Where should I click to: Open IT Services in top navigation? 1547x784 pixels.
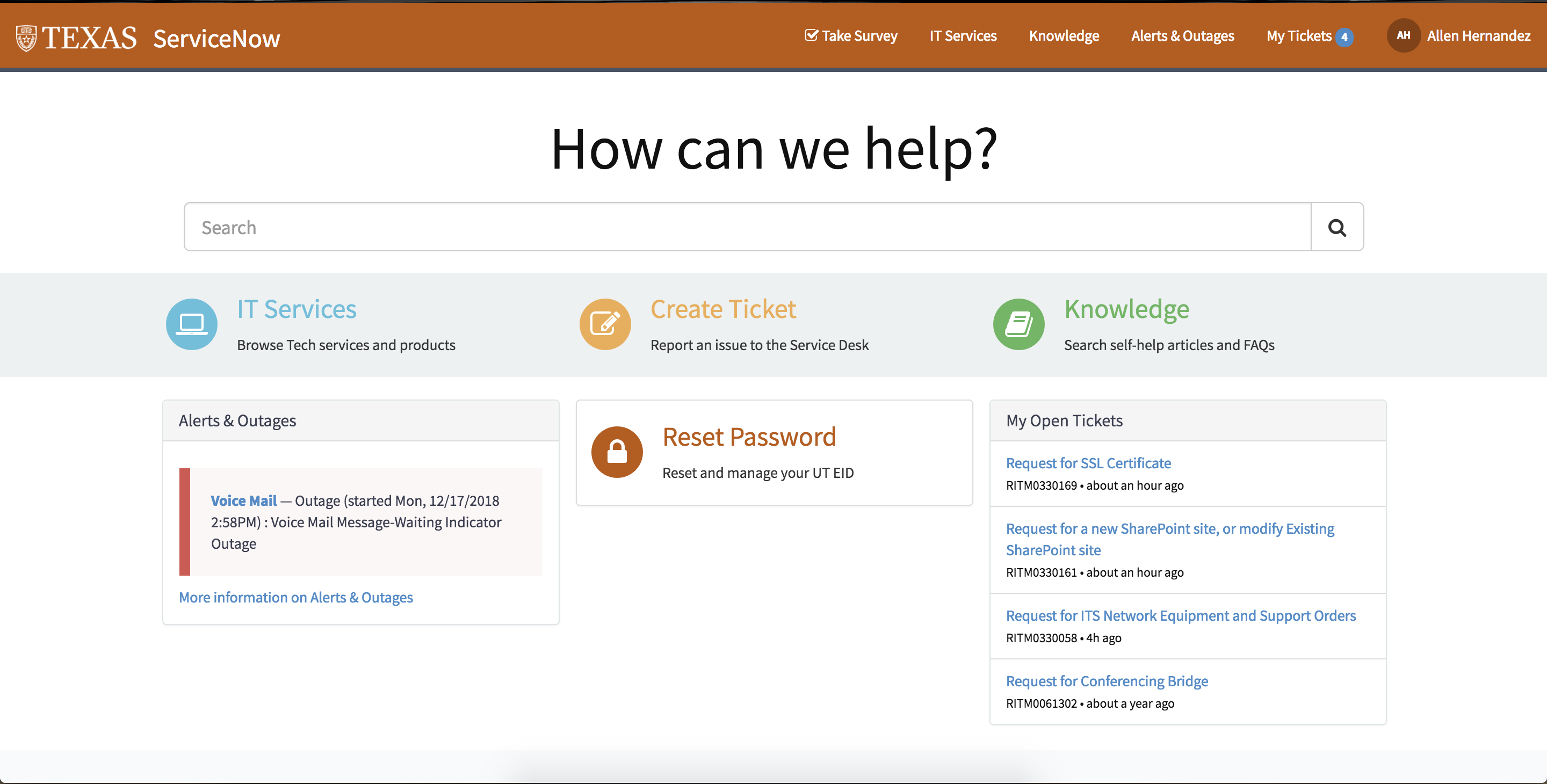click(x=963, y=36)
